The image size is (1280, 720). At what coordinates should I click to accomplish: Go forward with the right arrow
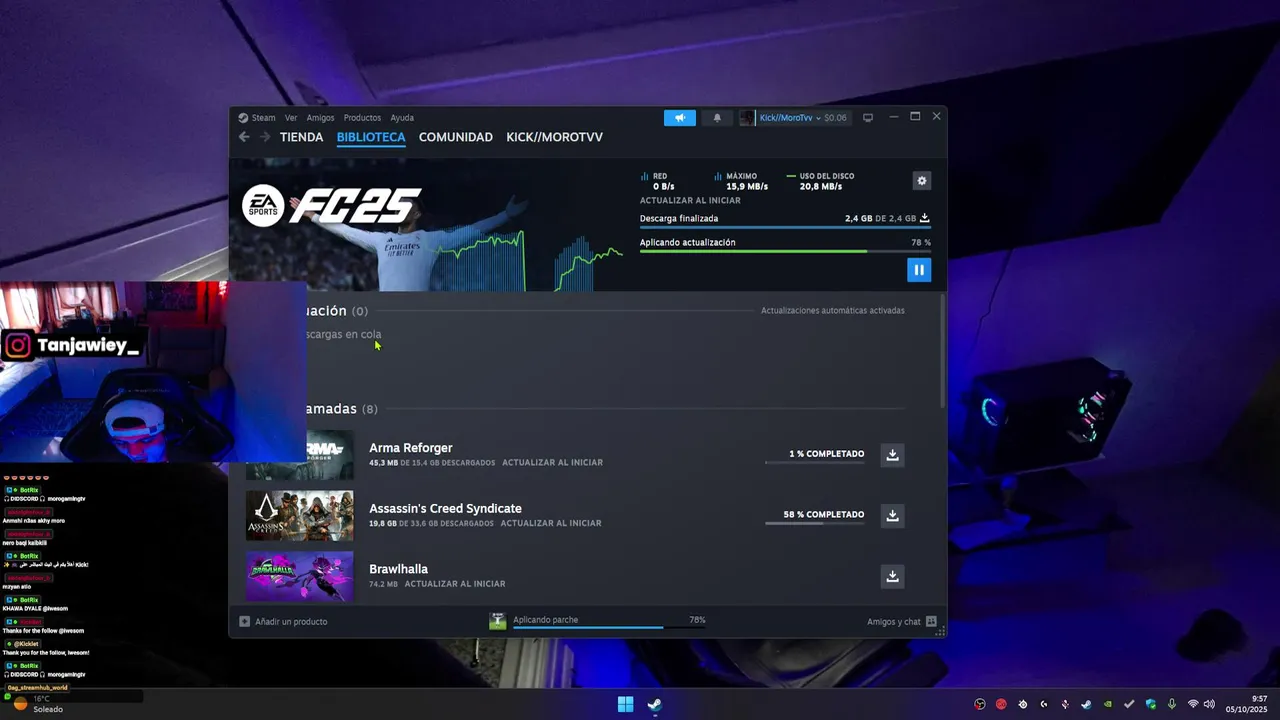(265, 137)
